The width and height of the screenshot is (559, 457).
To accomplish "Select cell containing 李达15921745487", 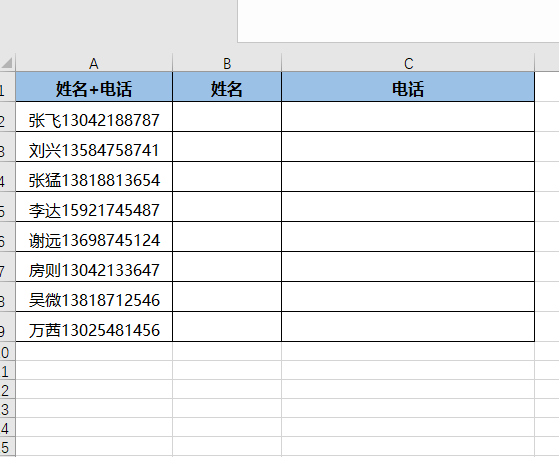I will tap(94, 207).
